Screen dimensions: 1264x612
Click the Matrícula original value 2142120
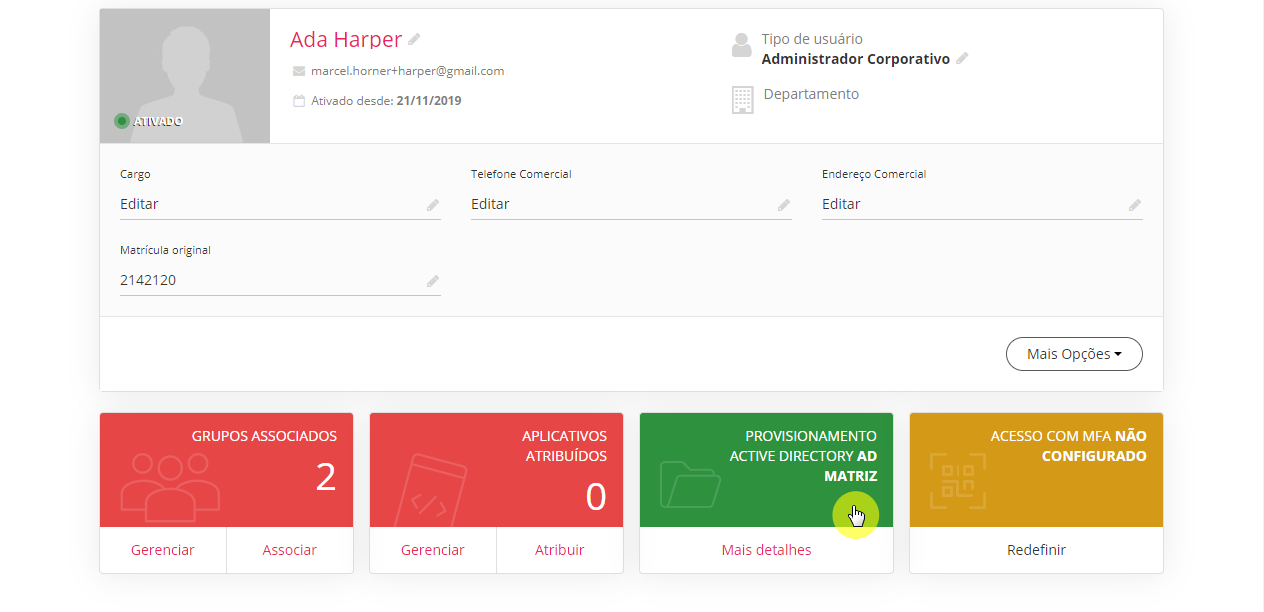point(148,280)
